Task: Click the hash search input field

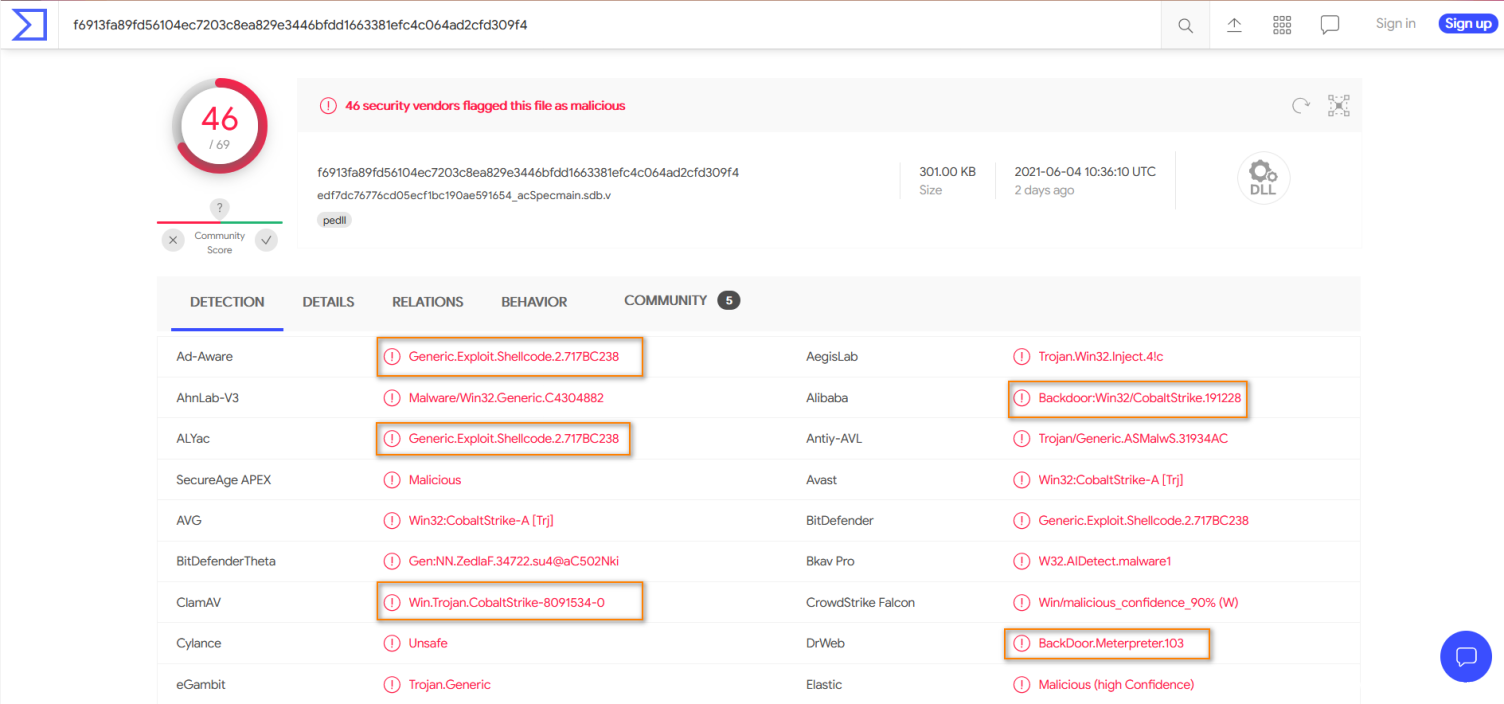Action: pyautogui.click(x=600, y=25)
